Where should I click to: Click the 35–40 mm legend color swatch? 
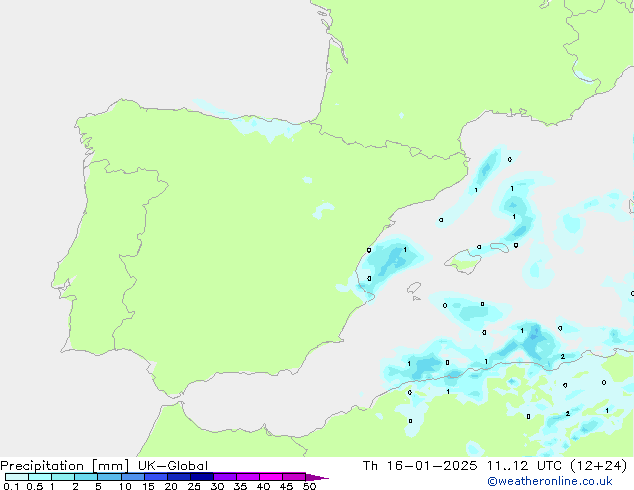(x=248, y=477)
